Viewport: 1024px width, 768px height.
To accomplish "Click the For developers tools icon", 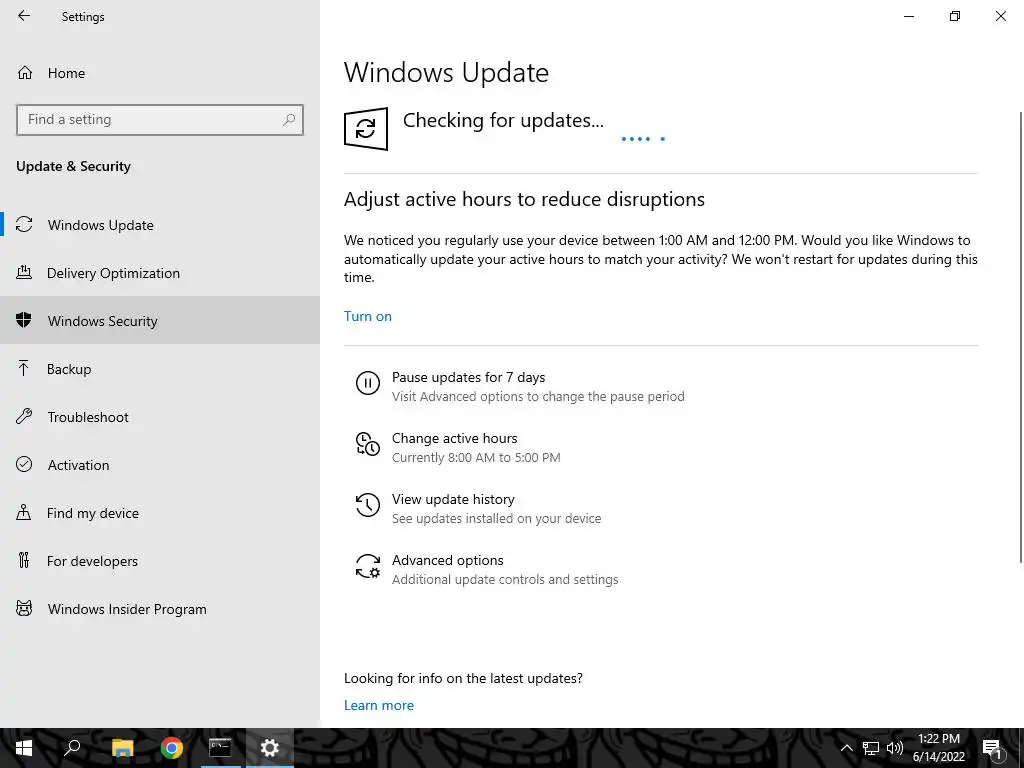I will [x=24, y=560].
